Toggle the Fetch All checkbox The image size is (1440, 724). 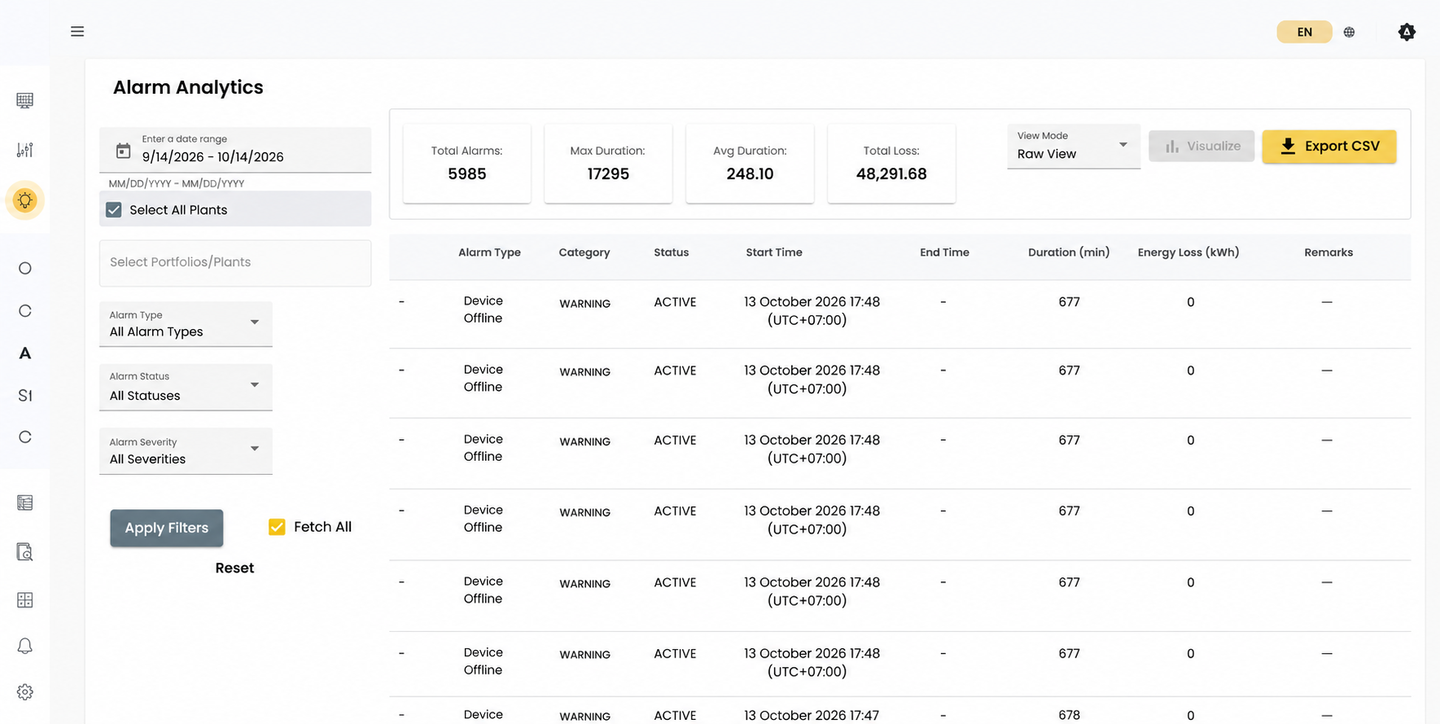coord(277,527)
